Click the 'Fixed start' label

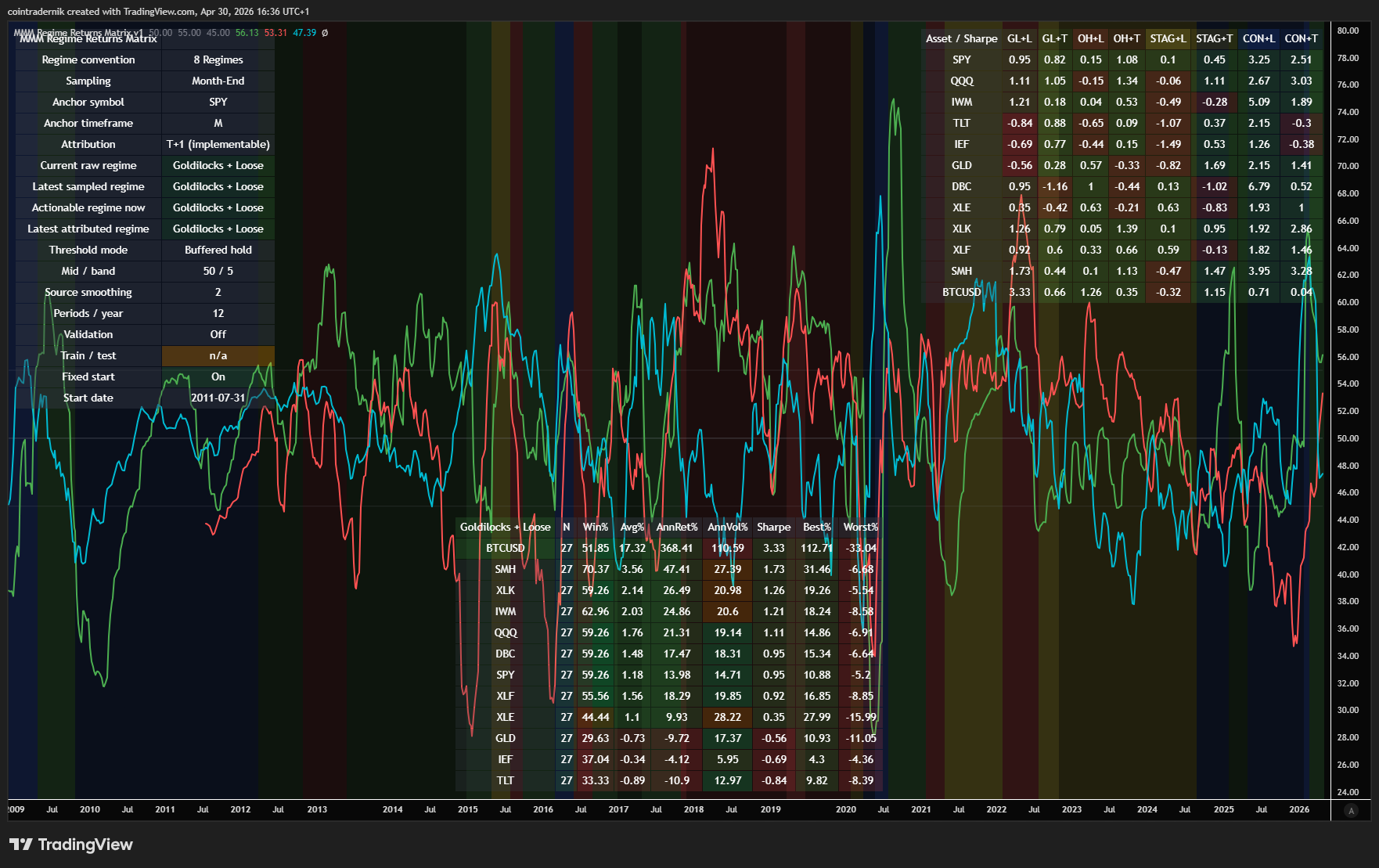[x=88, y=377]
